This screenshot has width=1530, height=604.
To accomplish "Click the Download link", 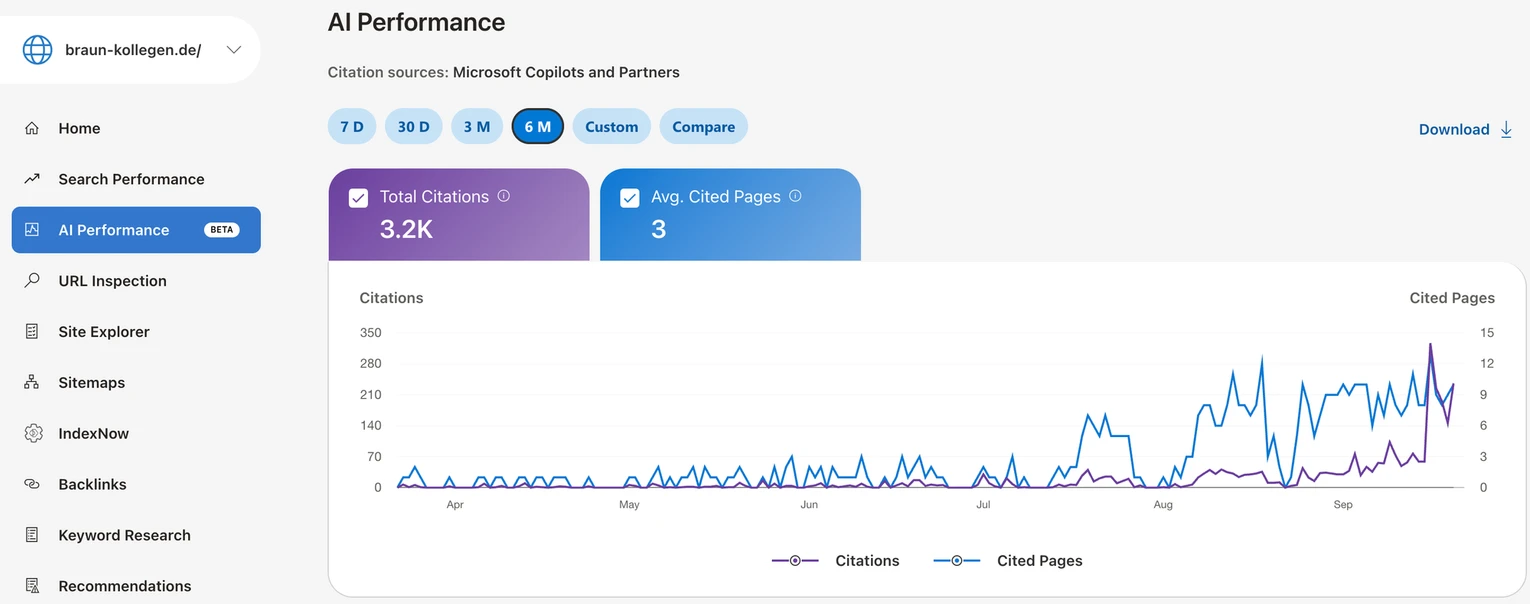I will tap(1454, 129).
